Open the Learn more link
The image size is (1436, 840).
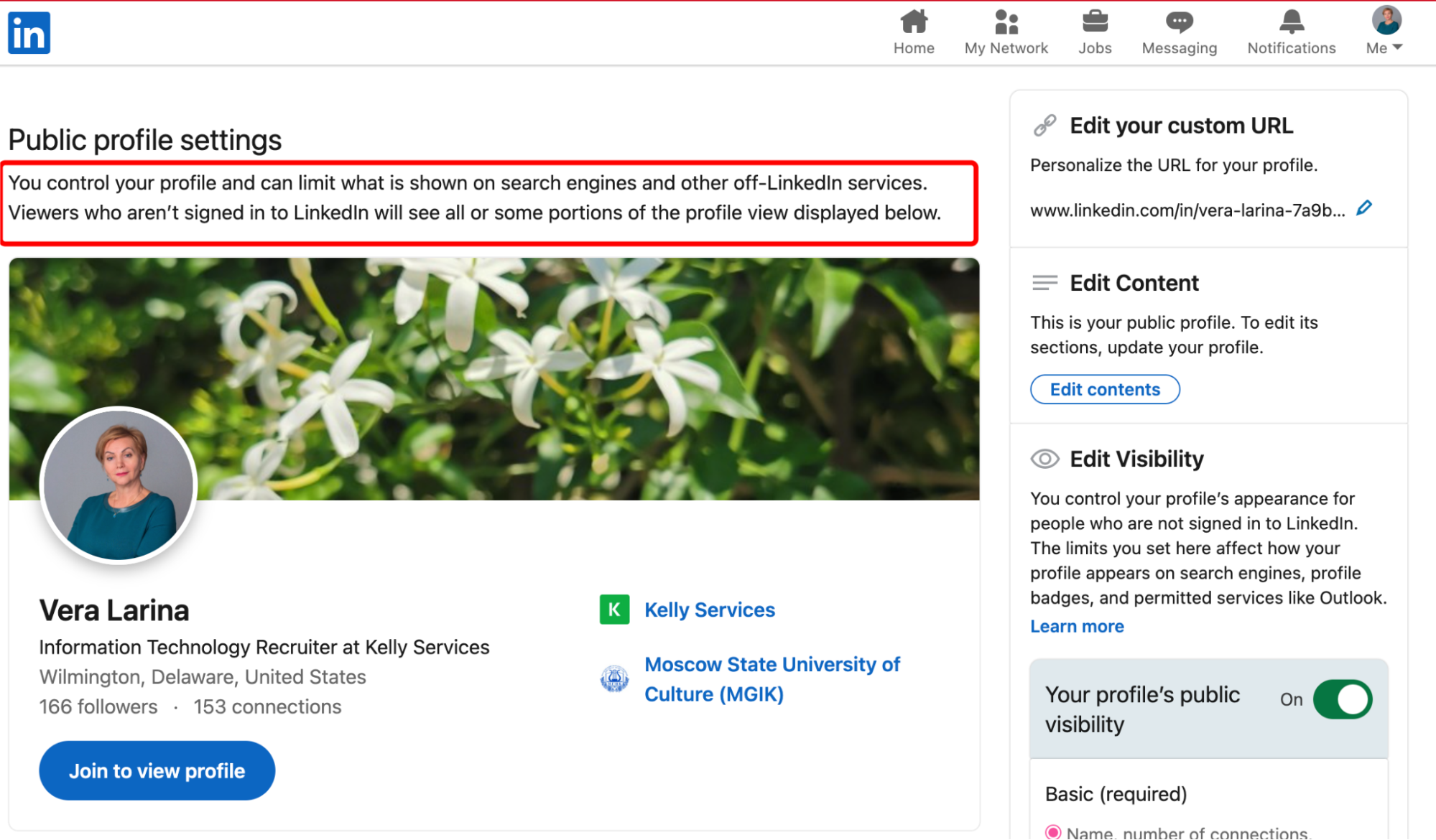pos(1076,626)
